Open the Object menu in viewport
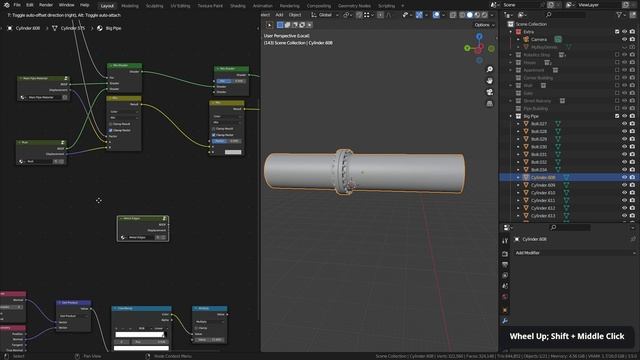The height and width of the screenshot is (360, 640). [295, 15]
